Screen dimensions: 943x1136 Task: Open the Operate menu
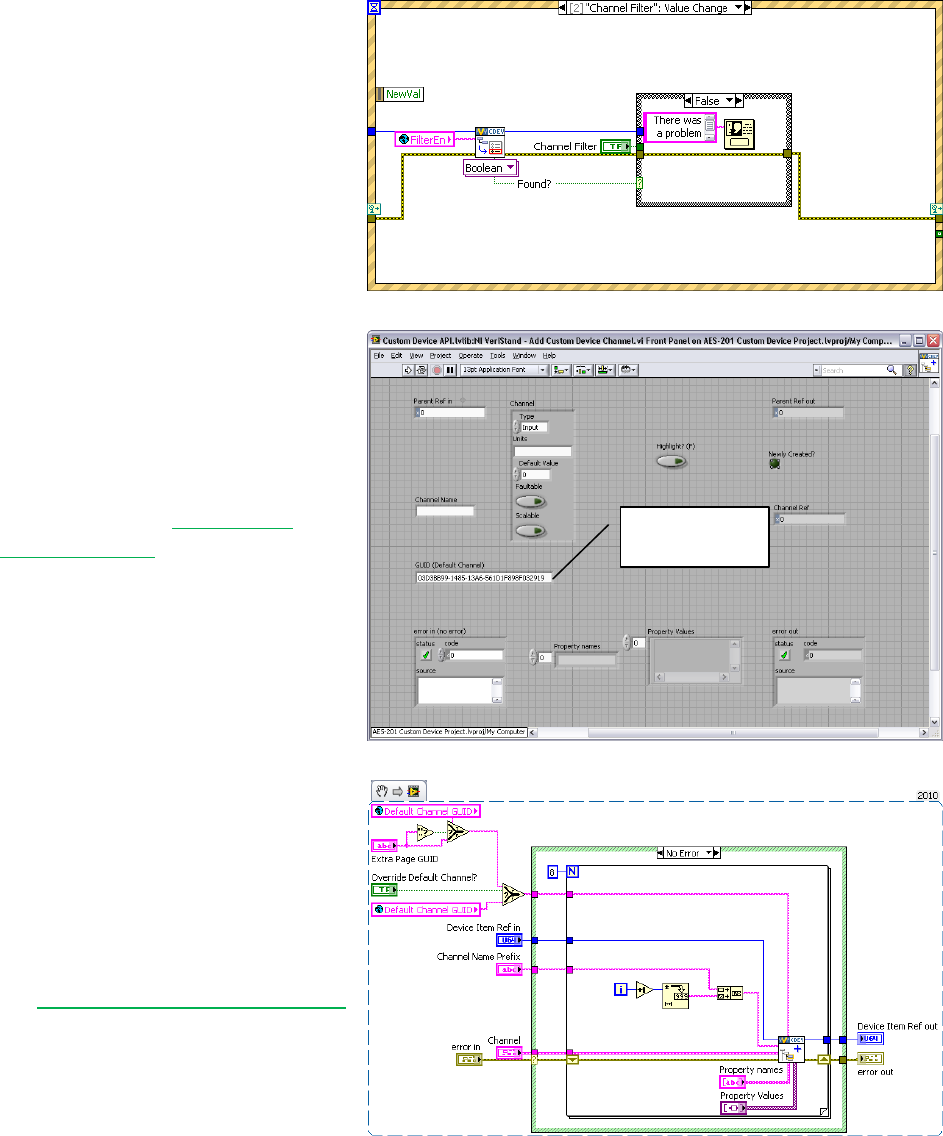471,356
